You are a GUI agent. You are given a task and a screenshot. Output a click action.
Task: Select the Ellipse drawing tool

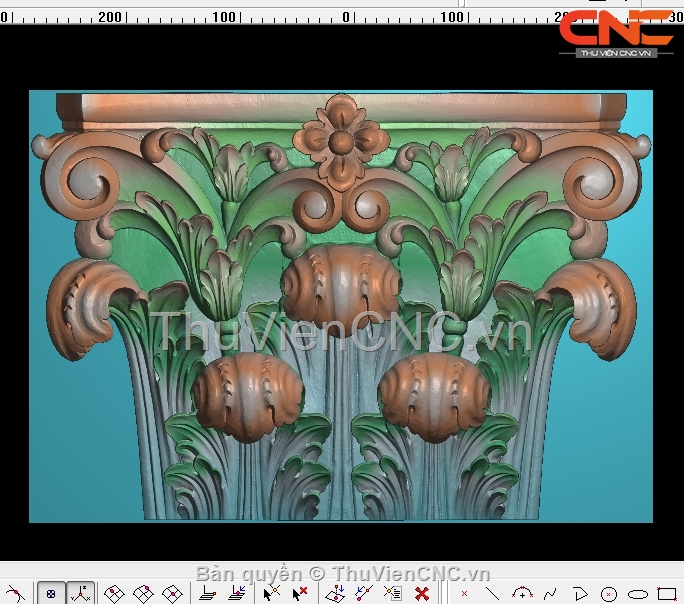(x=637, y=593)
